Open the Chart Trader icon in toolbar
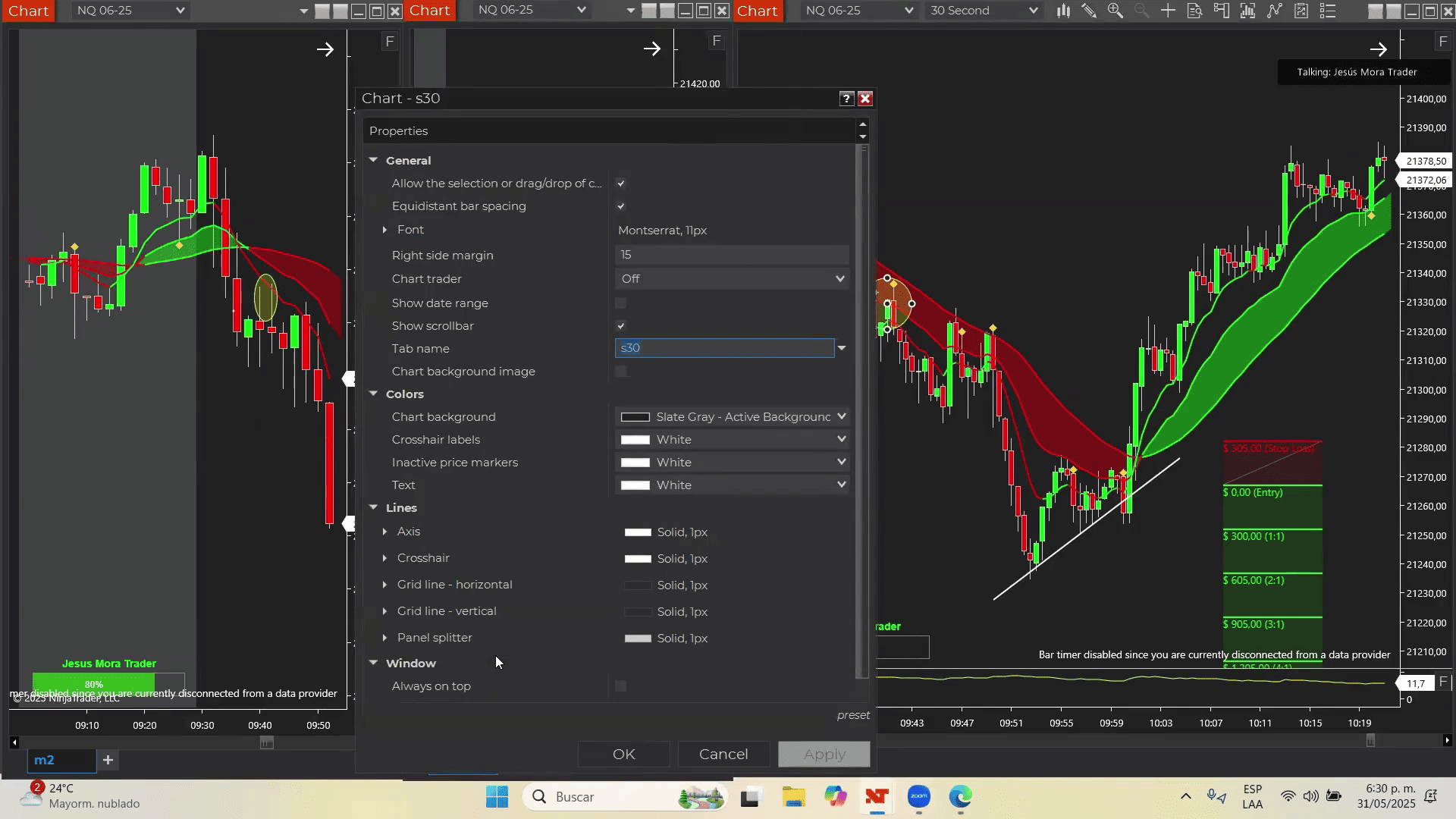The width and height of the screenshot is (1456, 819). (x=1221, y=11)
